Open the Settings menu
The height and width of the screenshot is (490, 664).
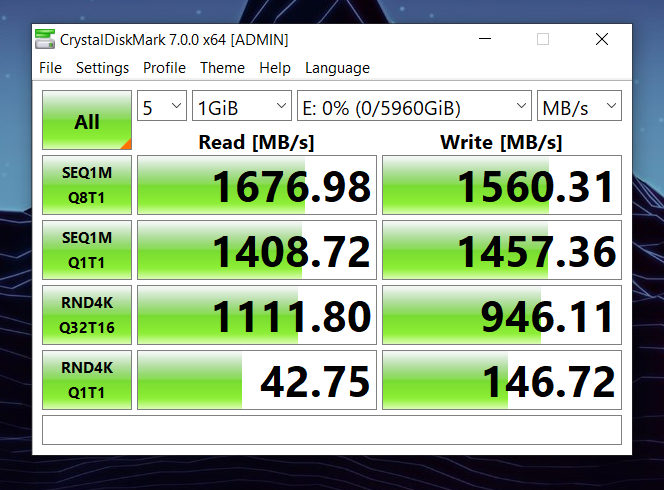(102, 68)
